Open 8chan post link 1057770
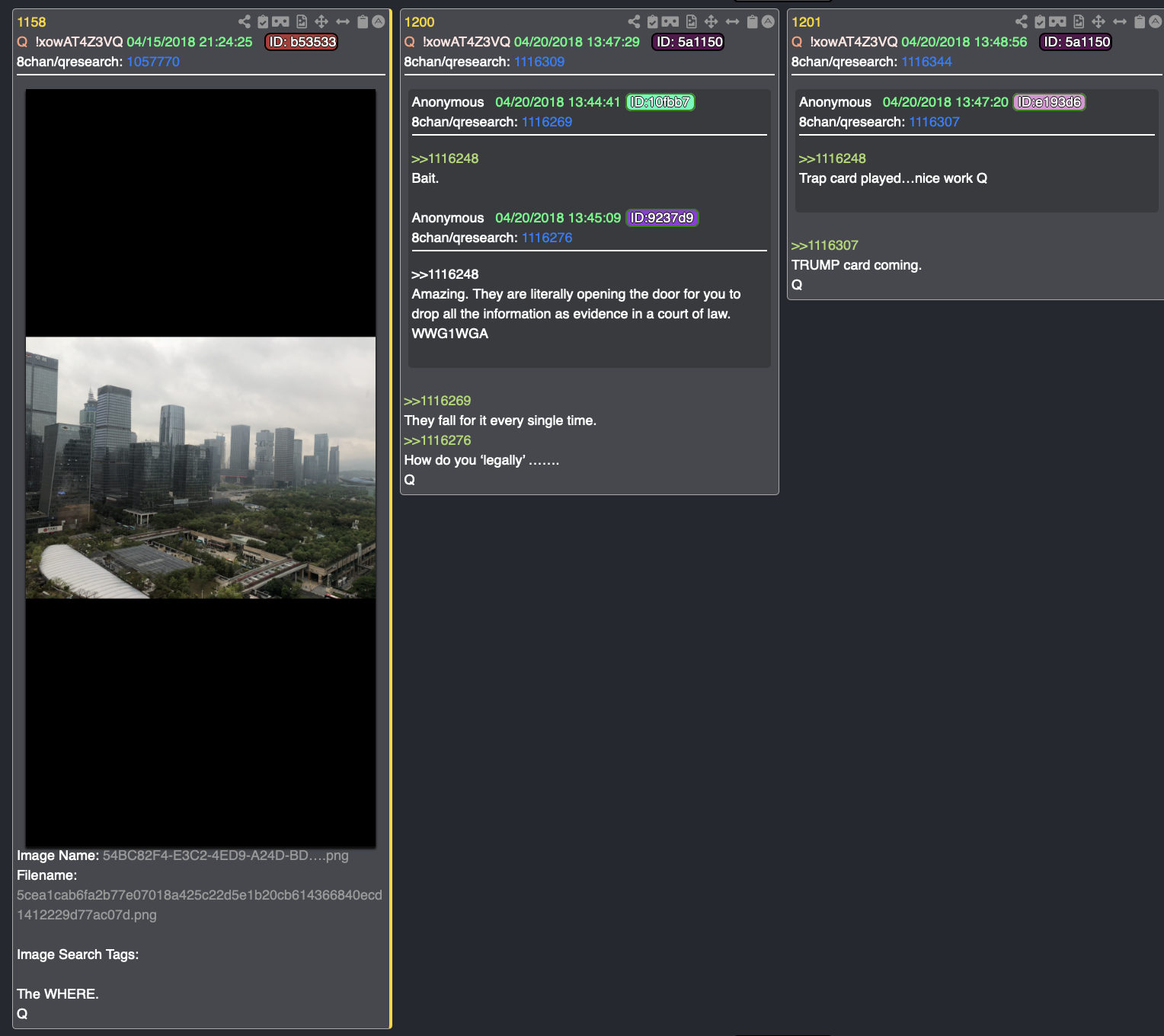This screenshot has width=1164, height=1036. [153, 62]
